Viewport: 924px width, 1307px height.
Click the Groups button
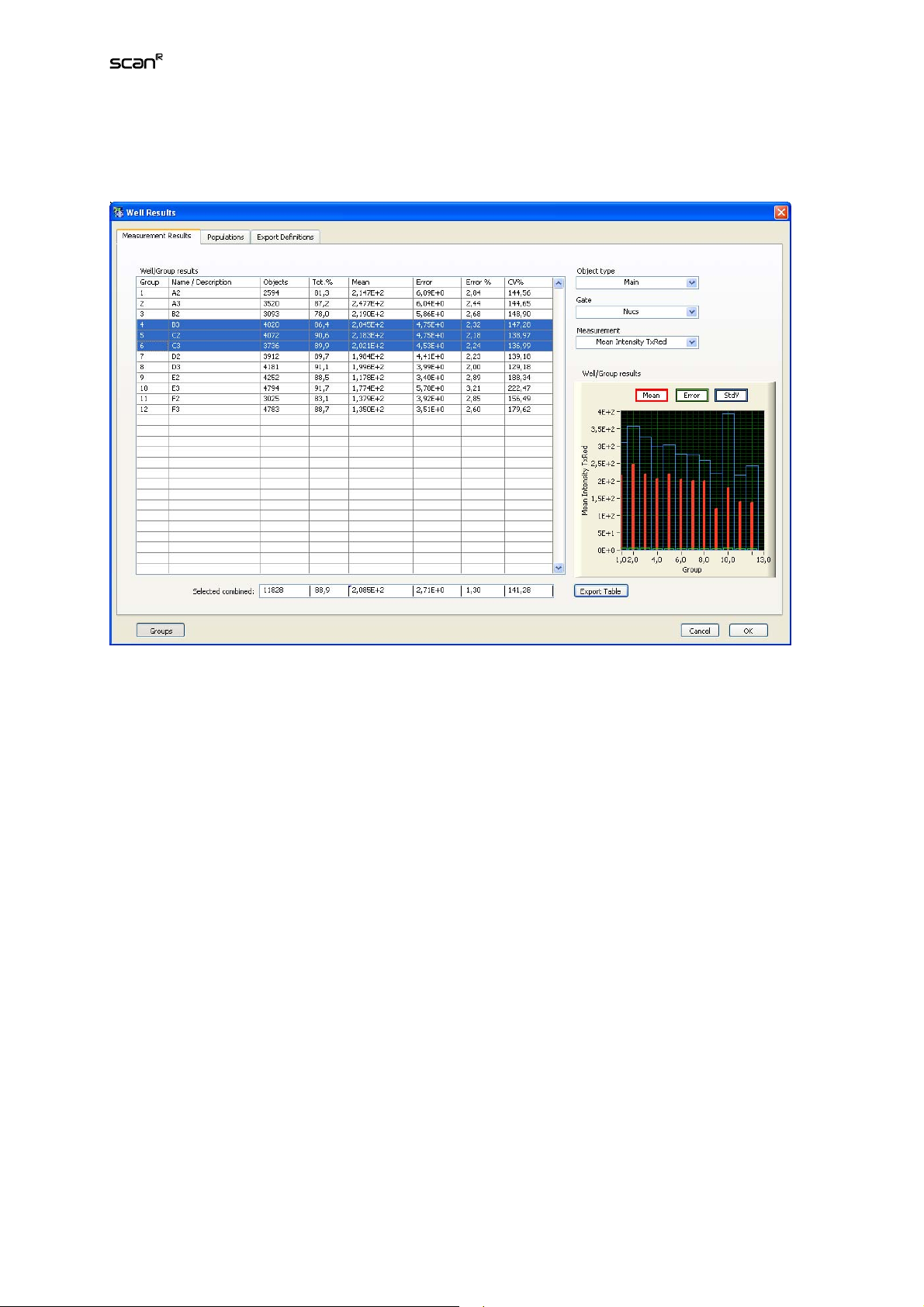coord(161,631)
